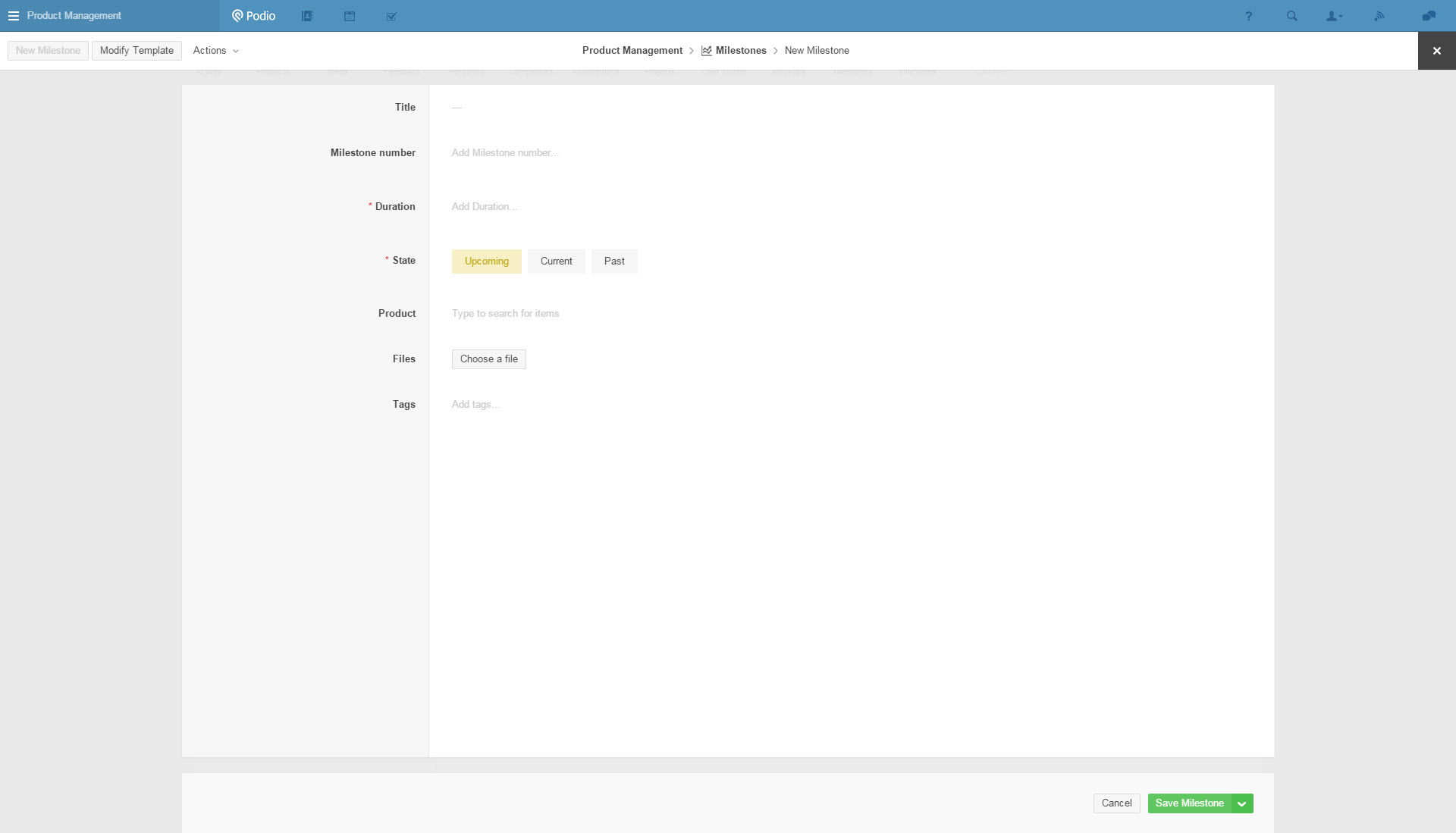
Task: Open the calendar icon in the top bar
Action: pos(350,16)
